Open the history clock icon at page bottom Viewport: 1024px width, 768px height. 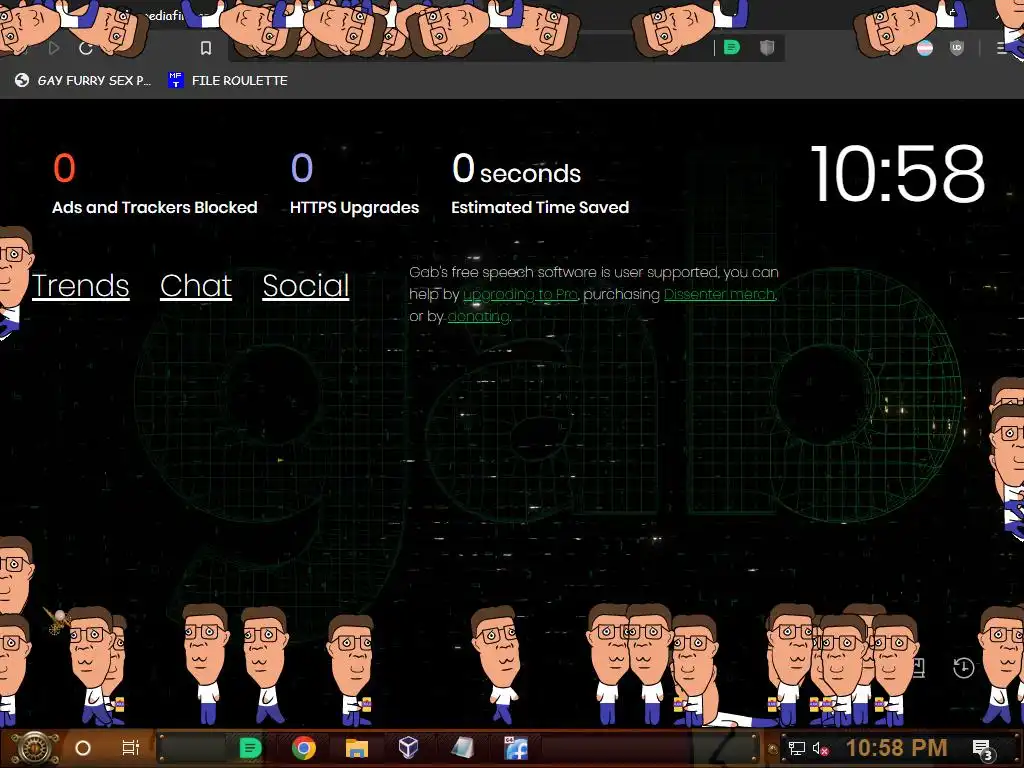click(x=964, y=667)
